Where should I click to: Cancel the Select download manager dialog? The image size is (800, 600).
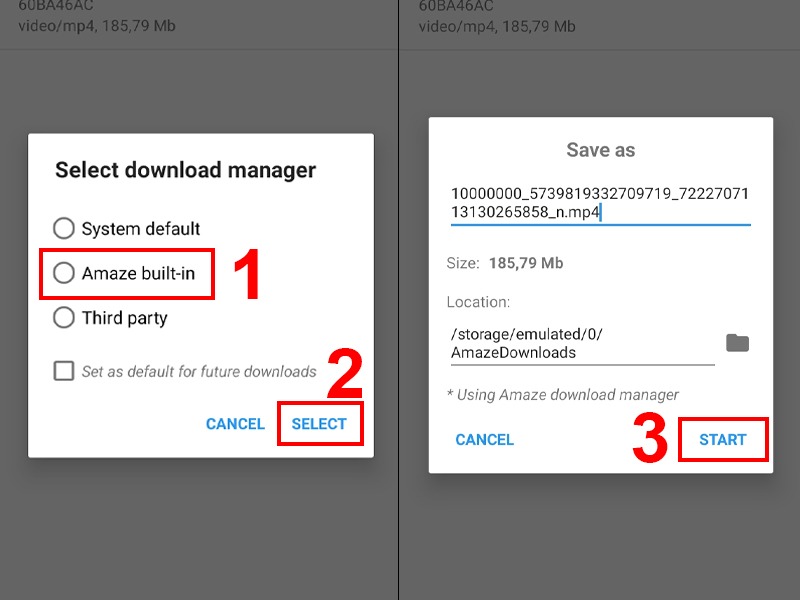coord(235,424)
